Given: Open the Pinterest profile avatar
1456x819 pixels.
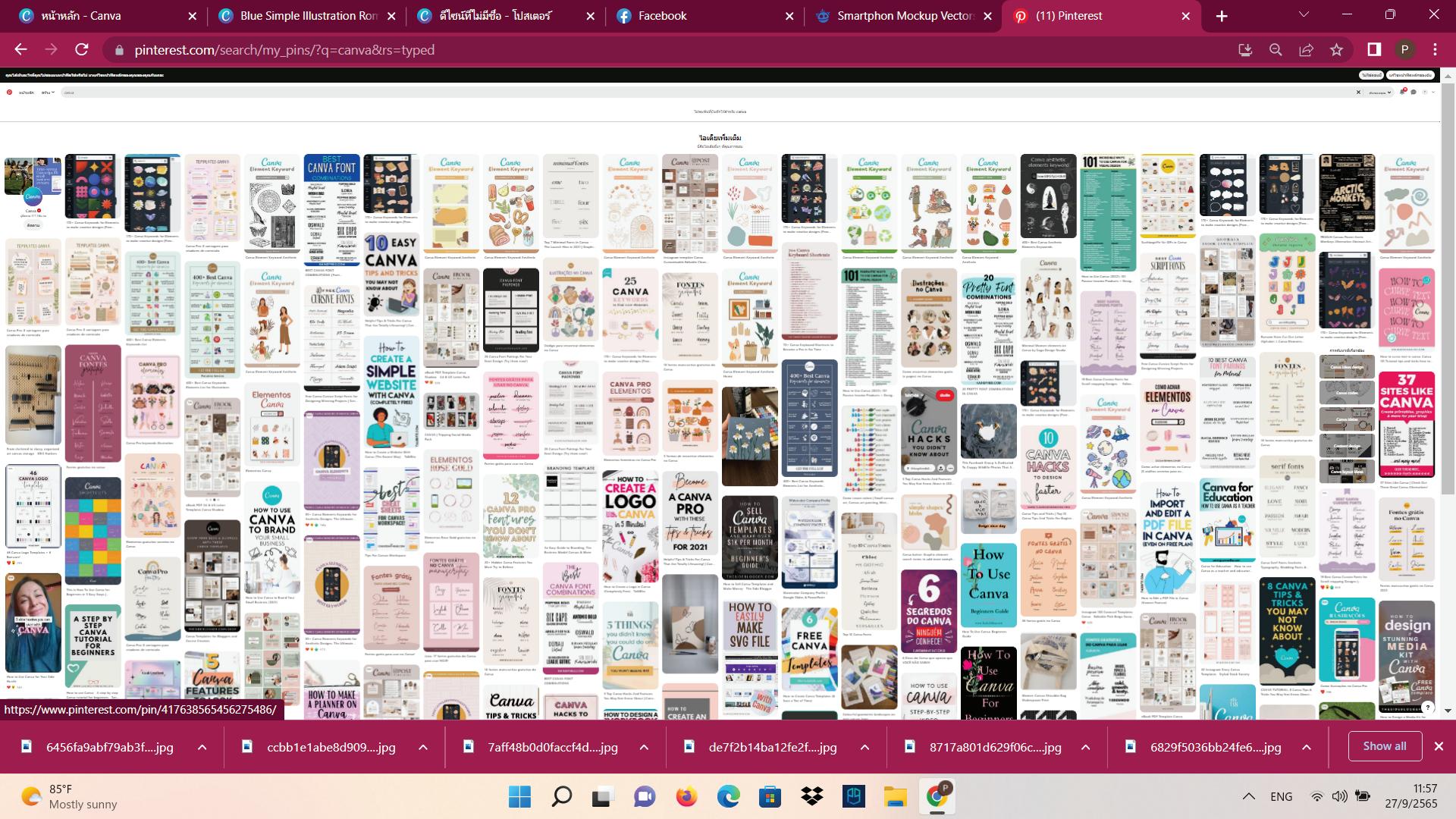Looking at the screenshot, I should [1424, 92].
